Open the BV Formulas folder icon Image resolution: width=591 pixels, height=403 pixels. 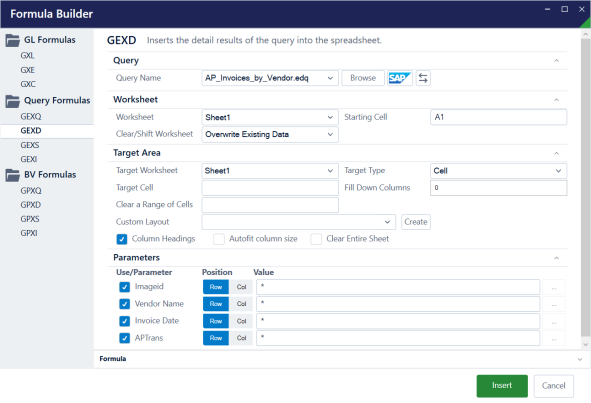click(x=12, y=175)
